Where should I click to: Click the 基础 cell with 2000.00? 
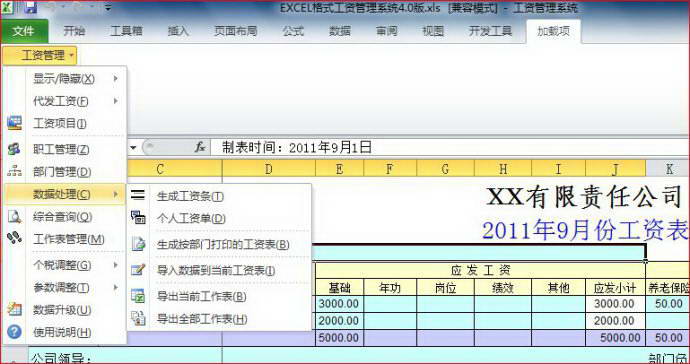coord(339,321)
